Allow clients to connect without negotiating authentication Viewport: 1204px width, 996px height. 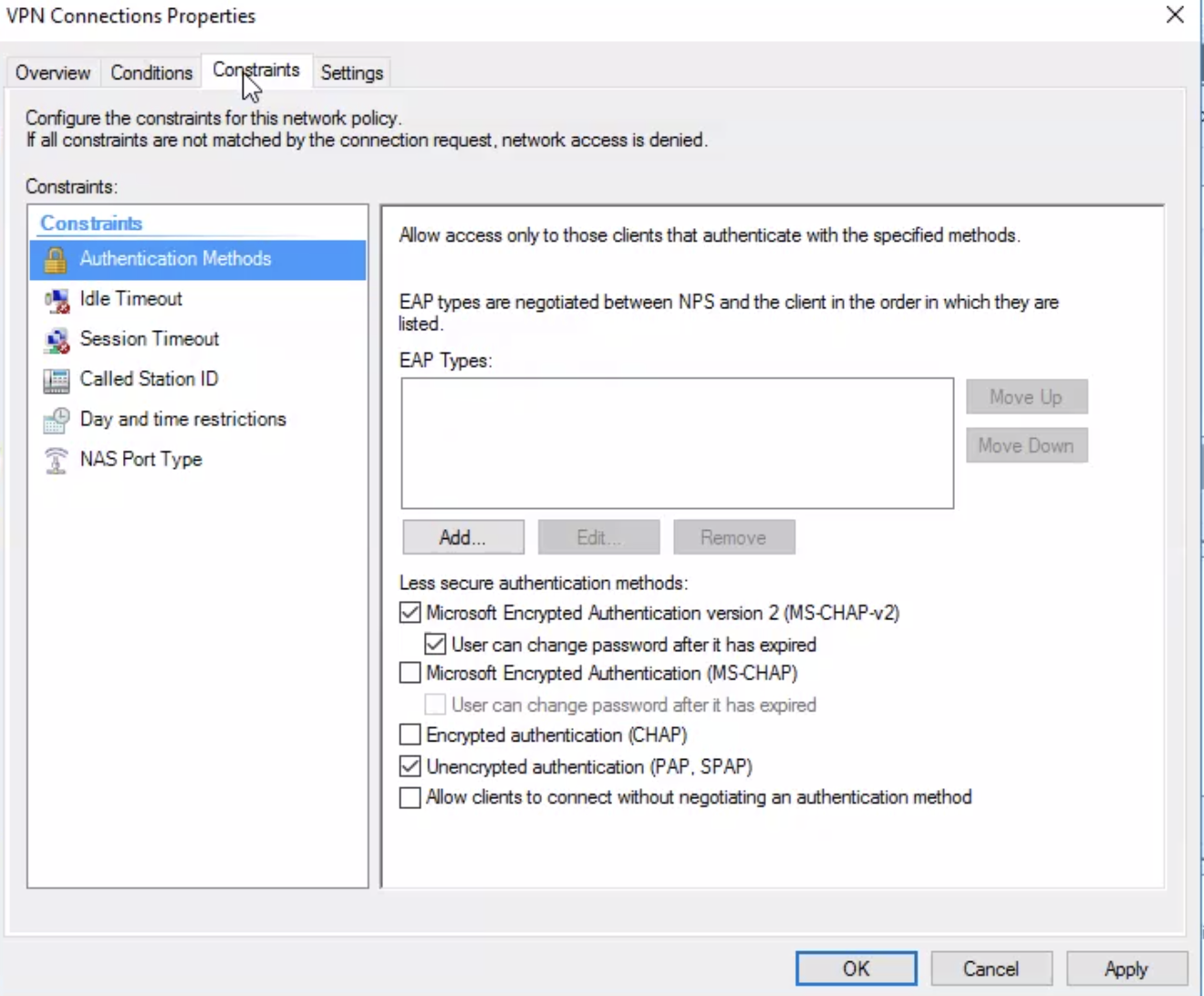[x=410, y=797]
